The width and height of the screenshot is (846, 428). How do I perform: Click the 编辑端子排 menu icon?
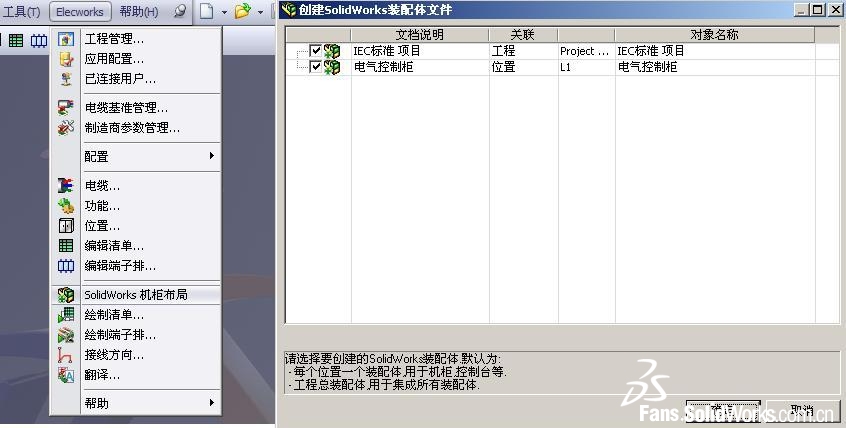pyautogui.click(x=66, y=266)
